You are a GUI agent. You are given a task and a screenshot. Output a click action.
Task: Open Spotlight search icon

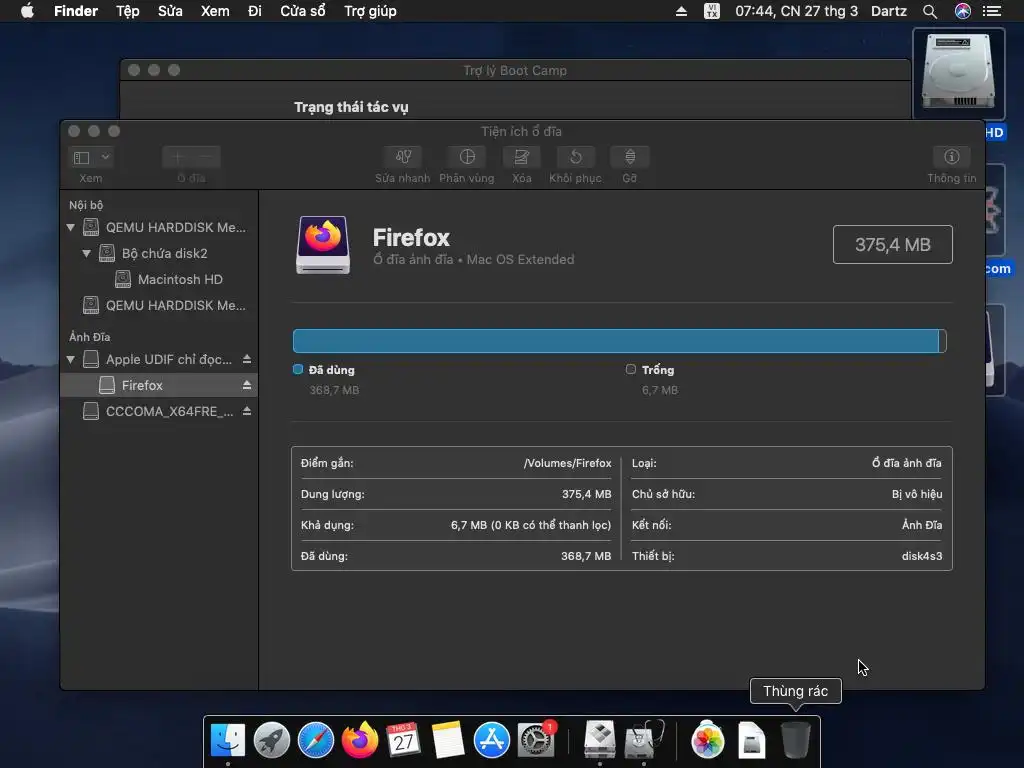tap(930, 11)
